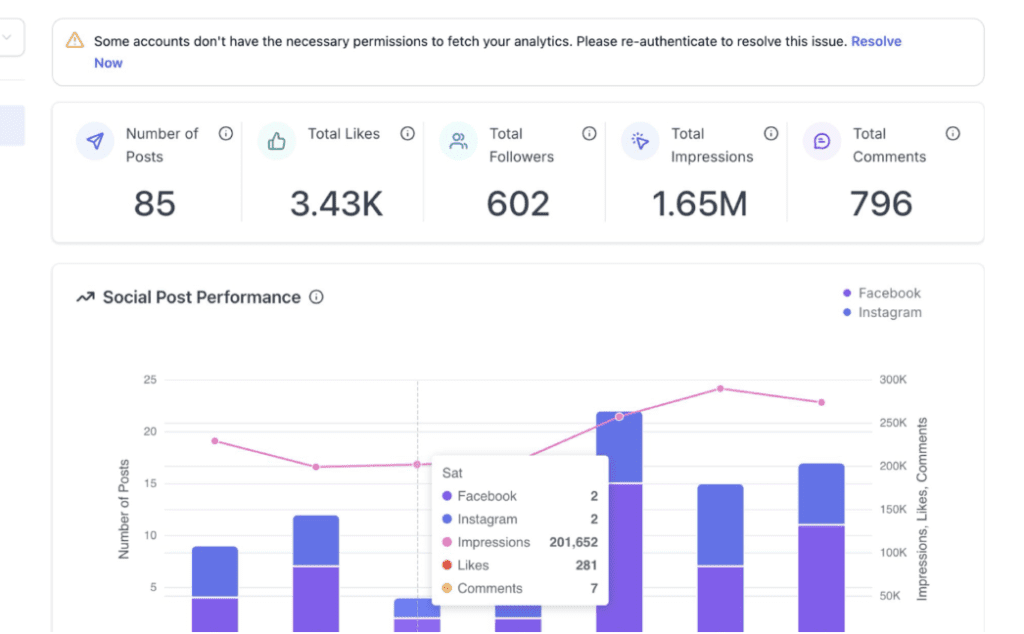Click the Impressions 201,652 row in the tooltip
Viewport: 1024px width, 634px height.
[520, 542]
